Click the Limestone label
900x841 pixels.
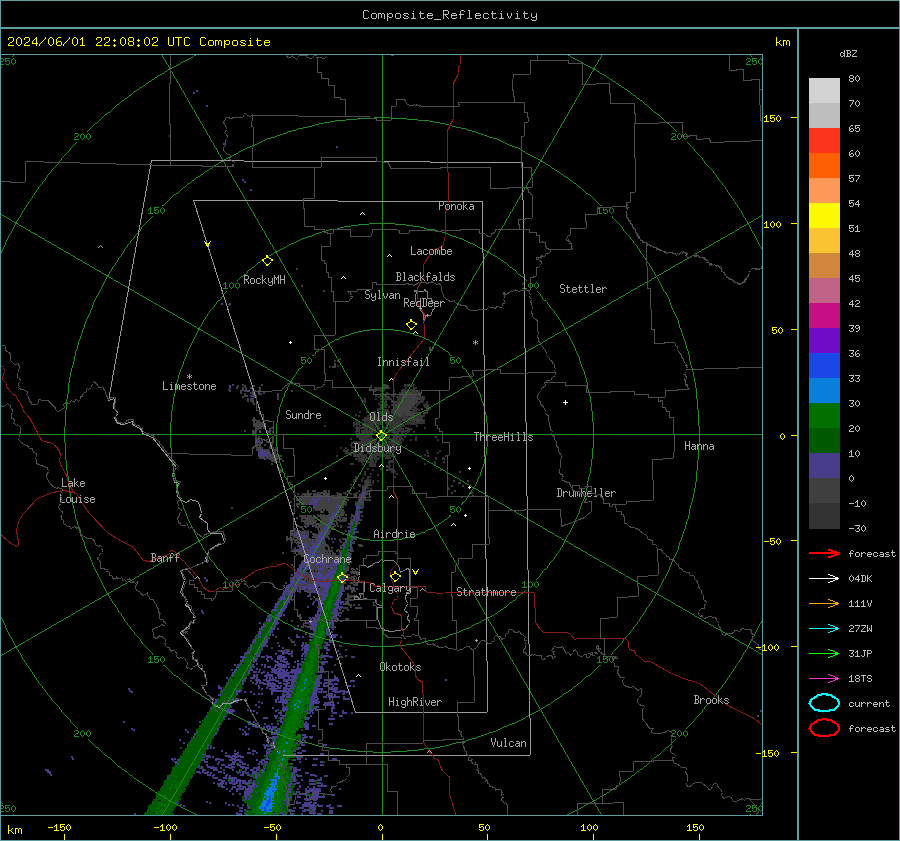(x=189, y=386)
